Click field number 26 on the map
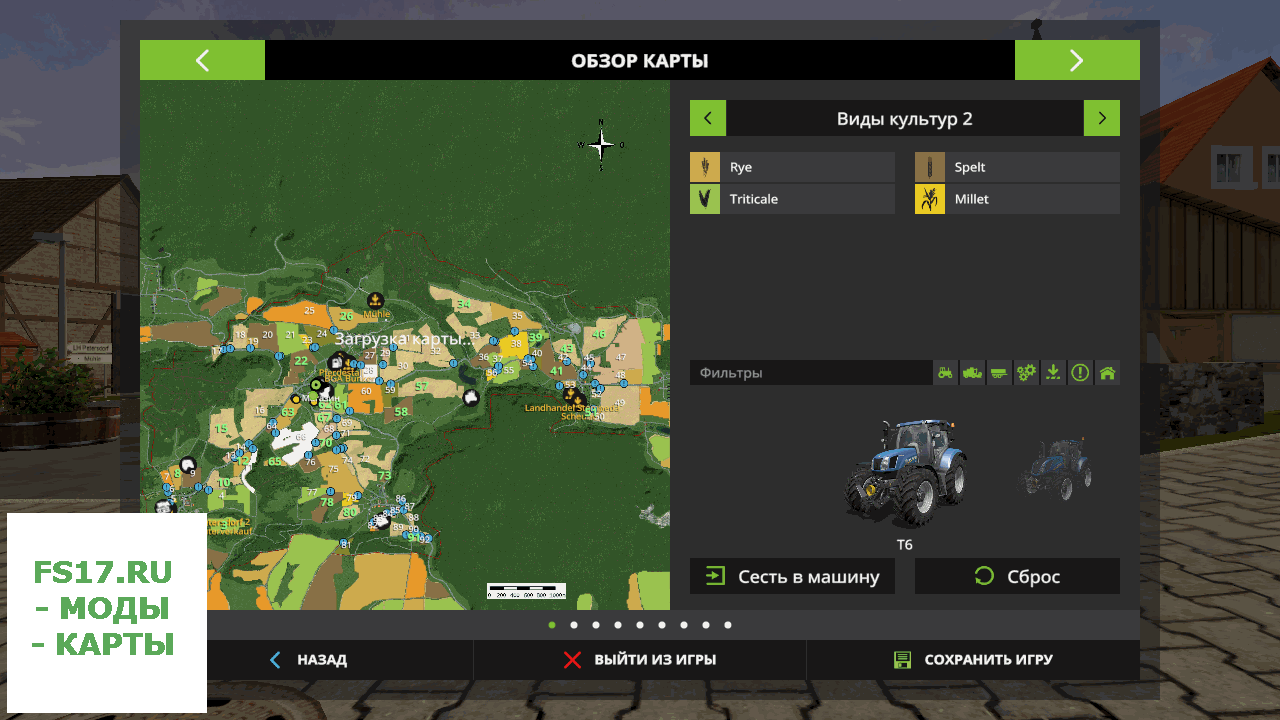This screenshot has height=720, width=1280. (x=346, y=315)
